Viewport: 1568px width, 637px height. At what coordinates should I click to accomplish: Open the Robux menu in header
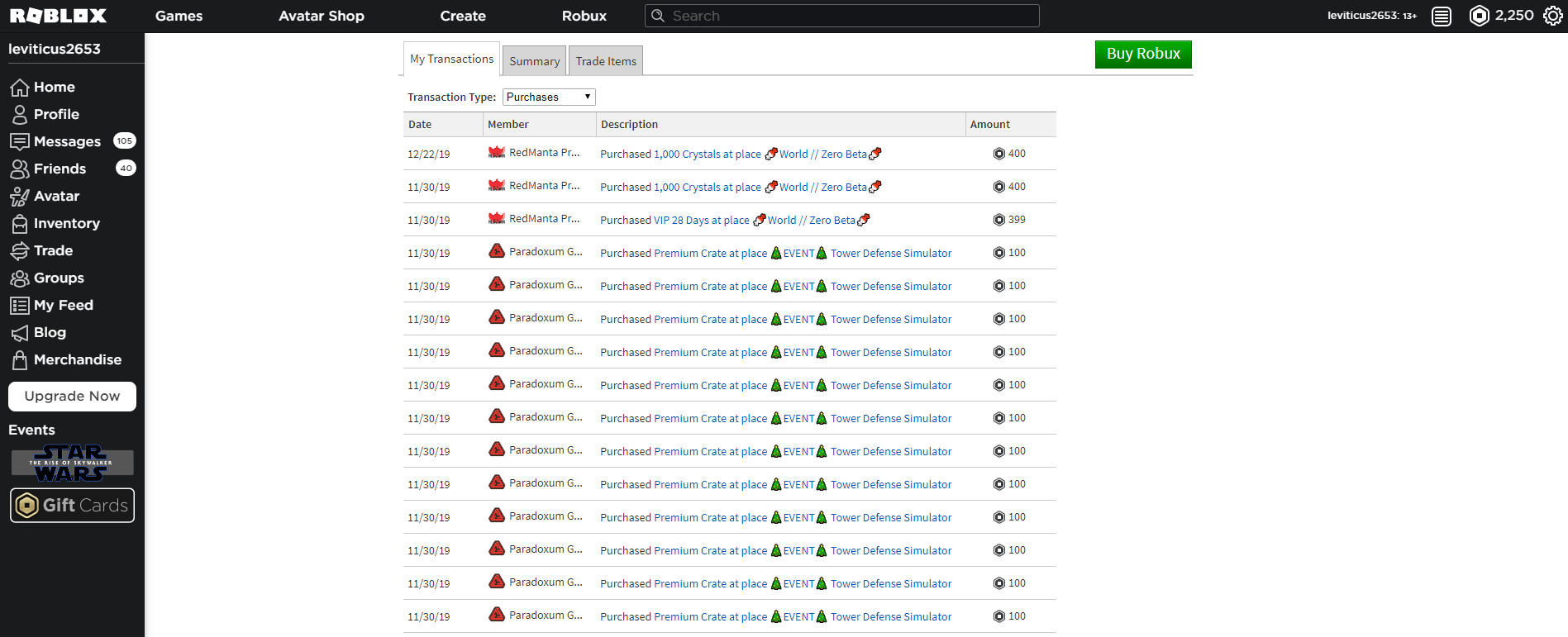pos(584,16)
